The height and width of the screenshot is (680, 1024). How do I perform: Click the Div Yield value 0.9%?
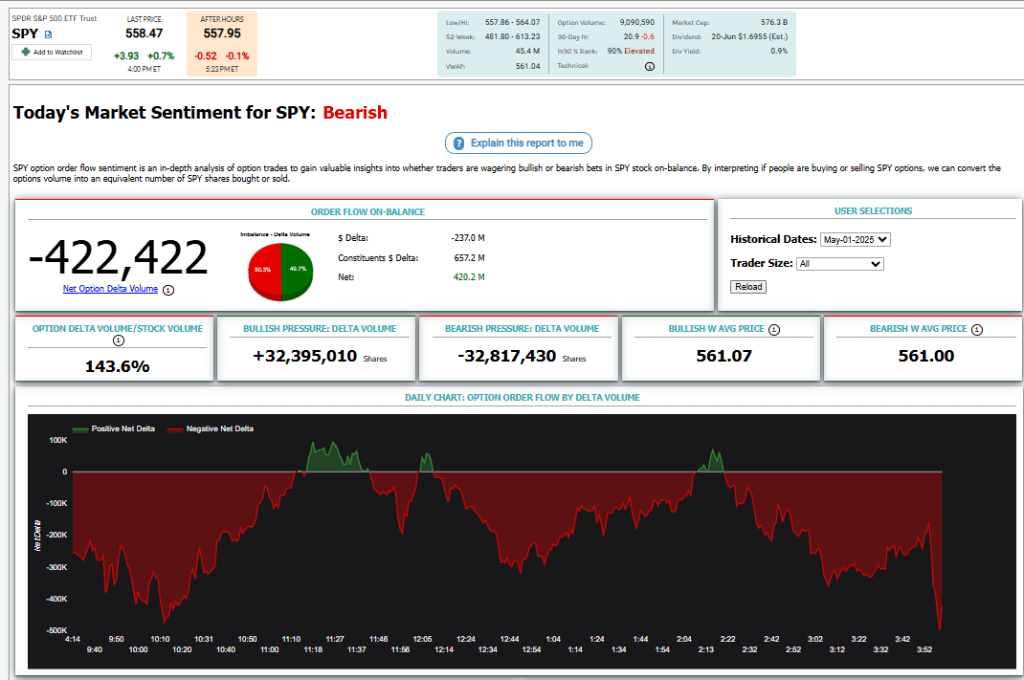point(779,51)
